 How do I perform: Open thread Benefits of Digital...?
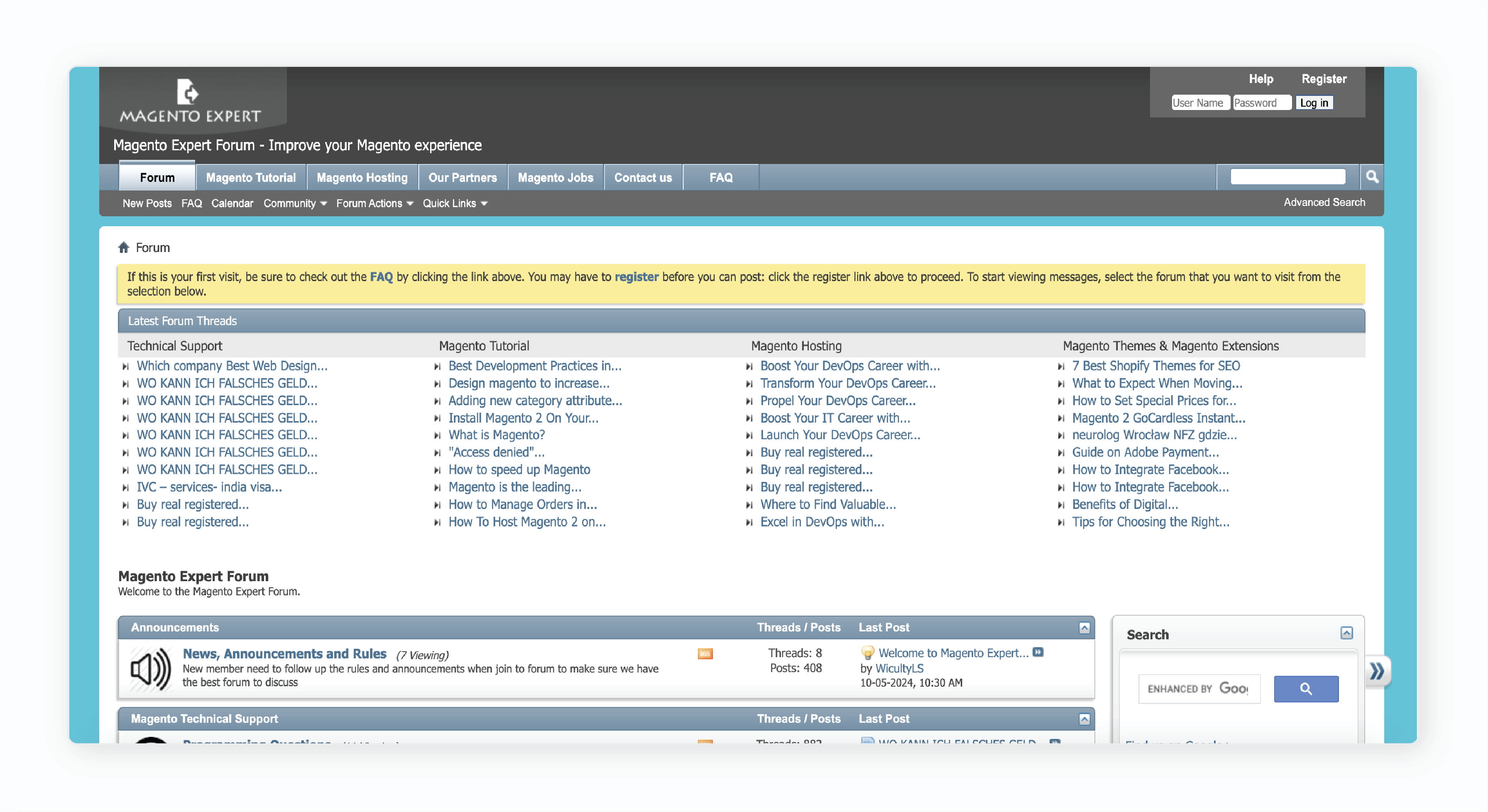[1125, 505]
